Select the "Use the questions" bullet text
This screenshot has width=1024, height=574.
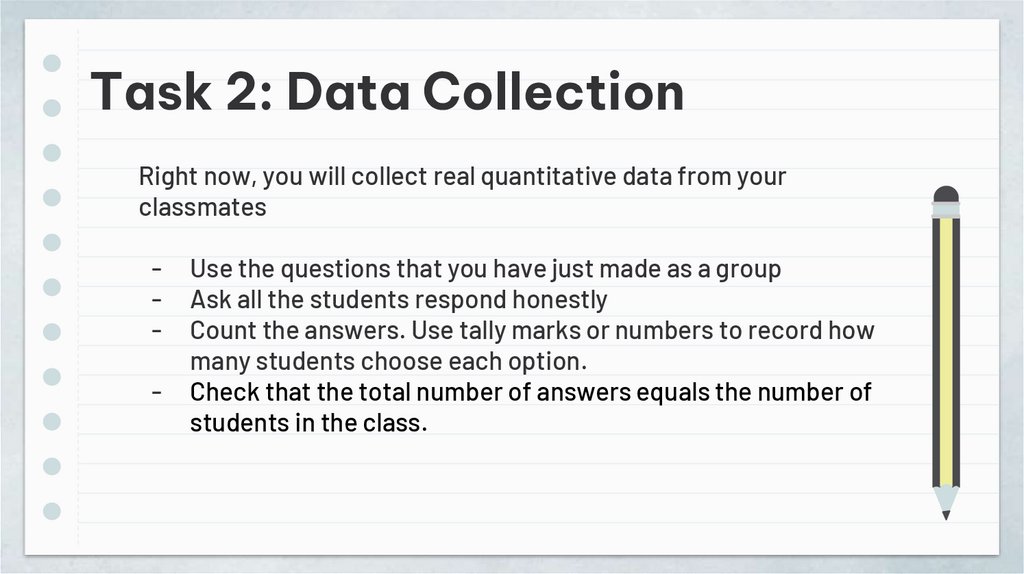485,270
